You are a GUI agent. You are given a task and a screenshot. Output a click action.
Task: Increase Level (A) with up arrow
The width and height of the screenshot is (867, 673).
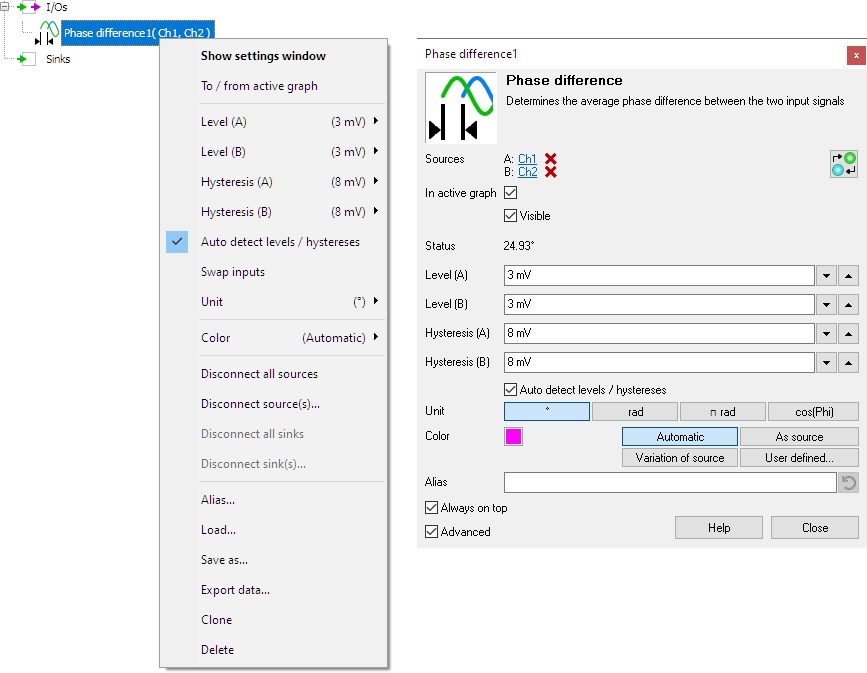(x=848, y=275)
